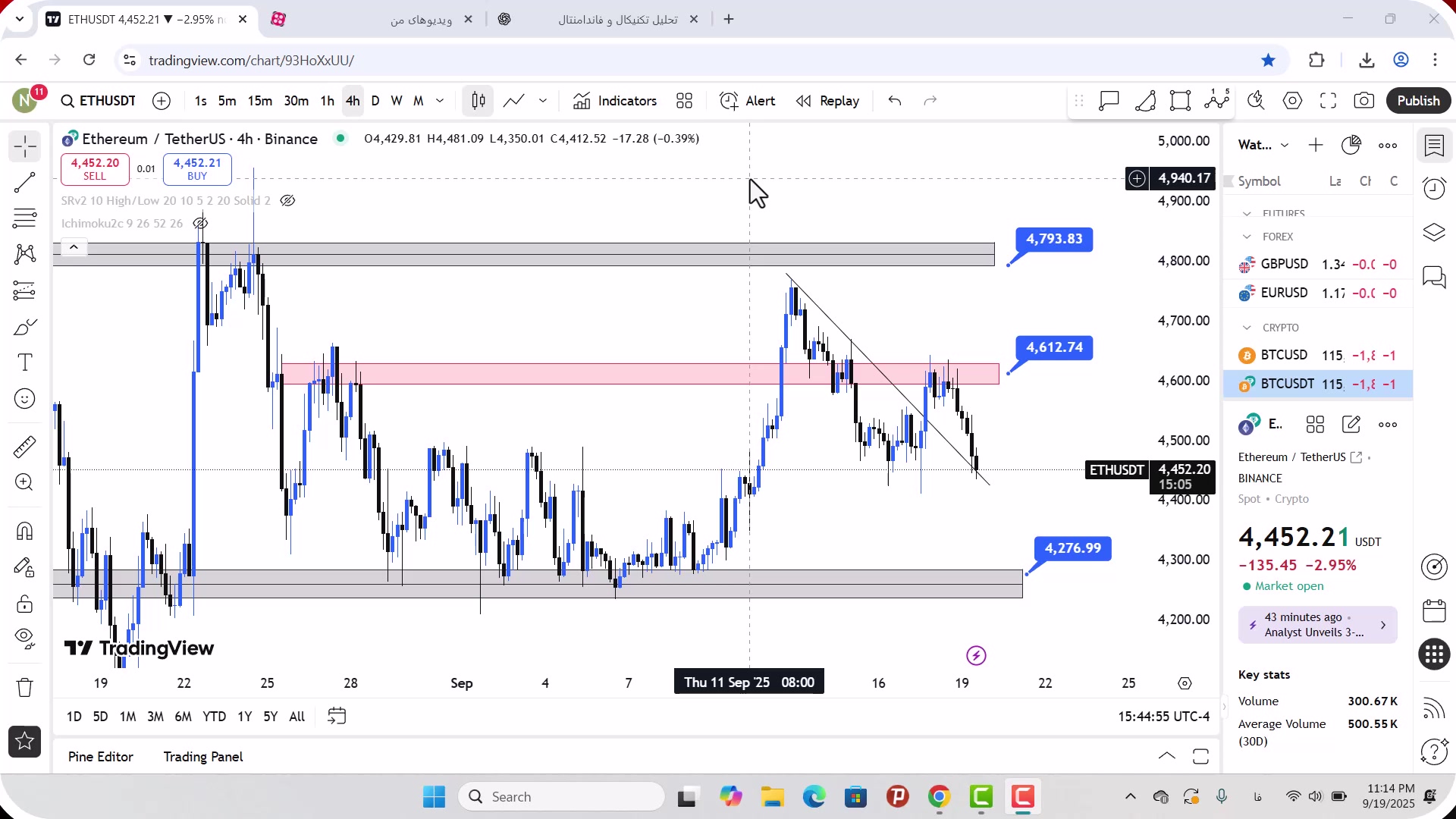Collapse the CRYPTO watchlist section

(x=1247, y=328)
